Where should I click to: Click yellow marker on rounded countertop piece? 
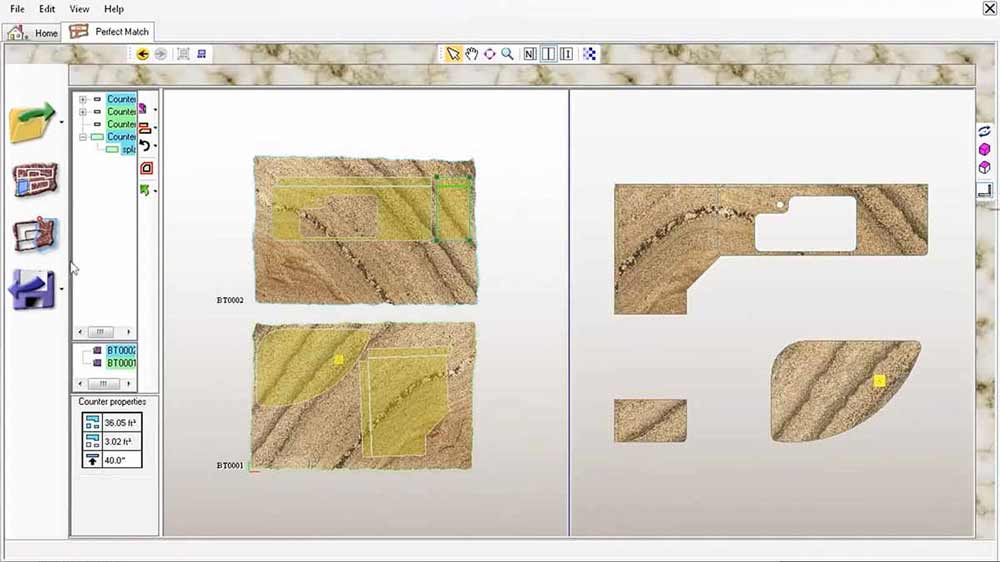coord(879,381)
